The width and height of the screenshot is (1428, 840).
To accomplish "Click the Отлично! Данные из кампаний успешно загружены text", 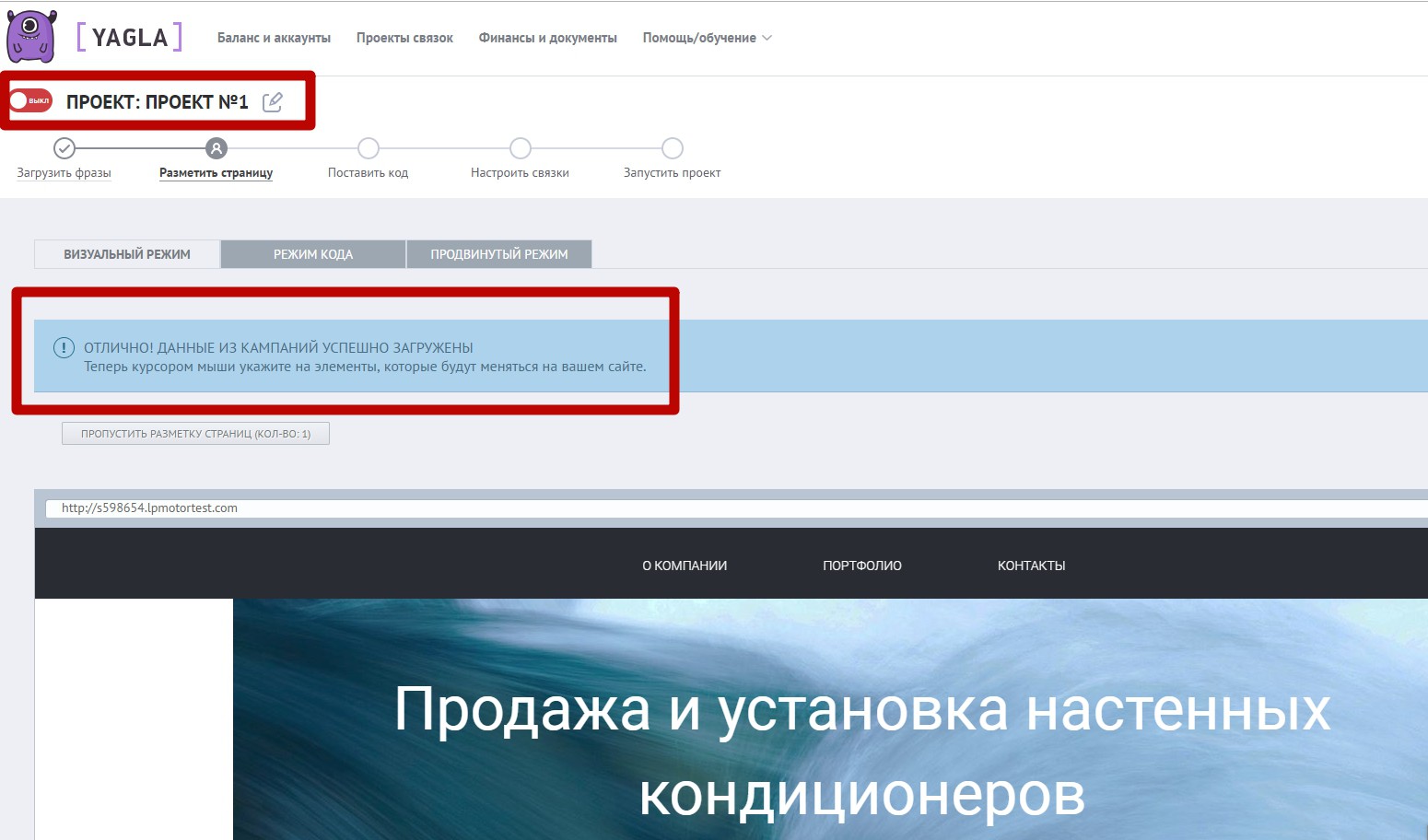I will point(278,347).
